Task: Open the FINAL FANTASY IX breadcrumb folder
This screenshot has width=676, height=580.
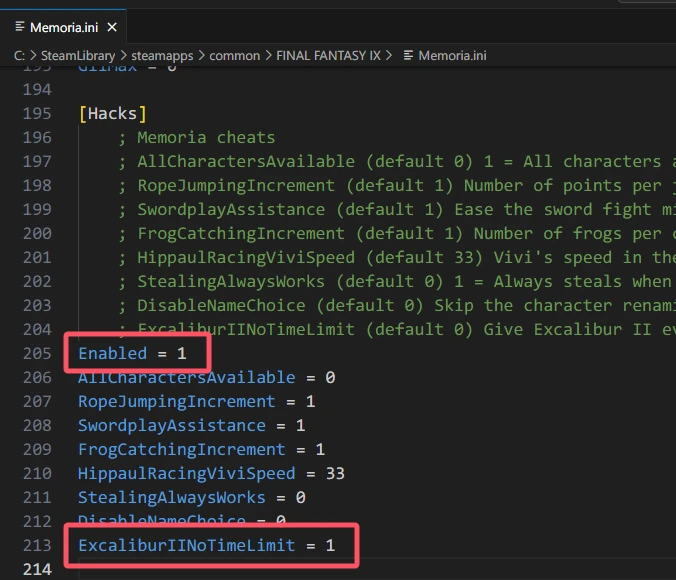Action: click(329, 56)
